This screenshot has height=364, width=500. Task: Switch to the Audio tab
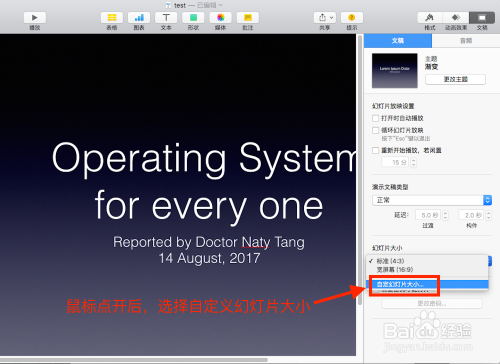tap(466, 41)
